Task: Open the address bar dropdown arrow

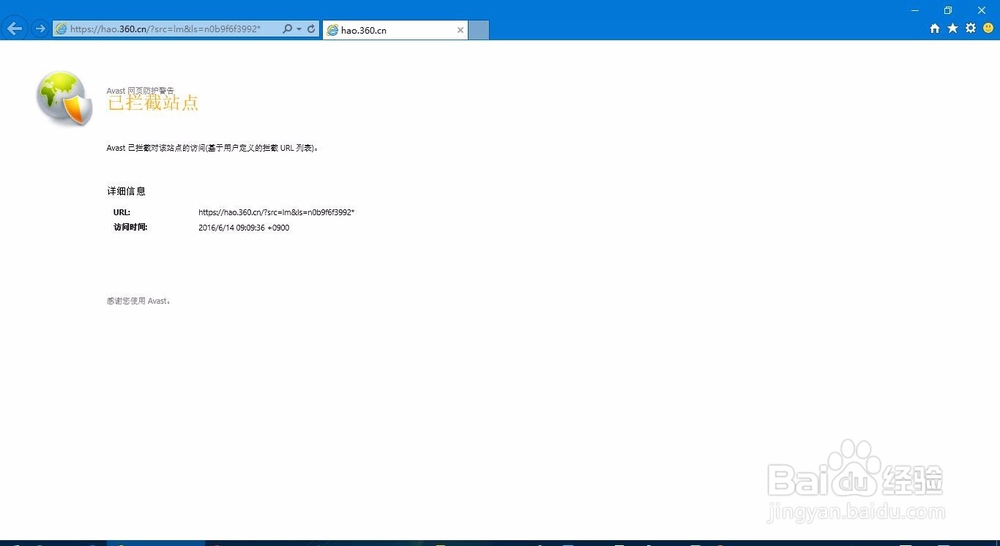Action: click(298, 29)
